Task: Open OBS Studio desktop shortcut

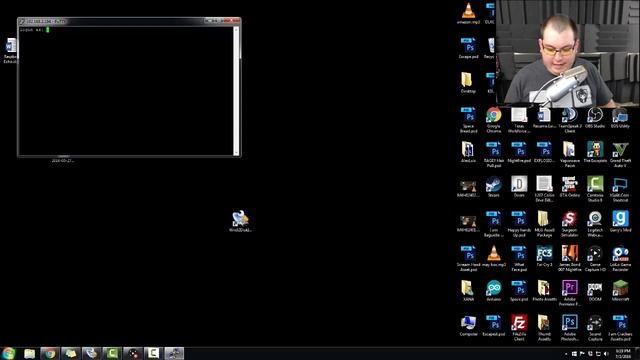Action: tap(595, 119)
